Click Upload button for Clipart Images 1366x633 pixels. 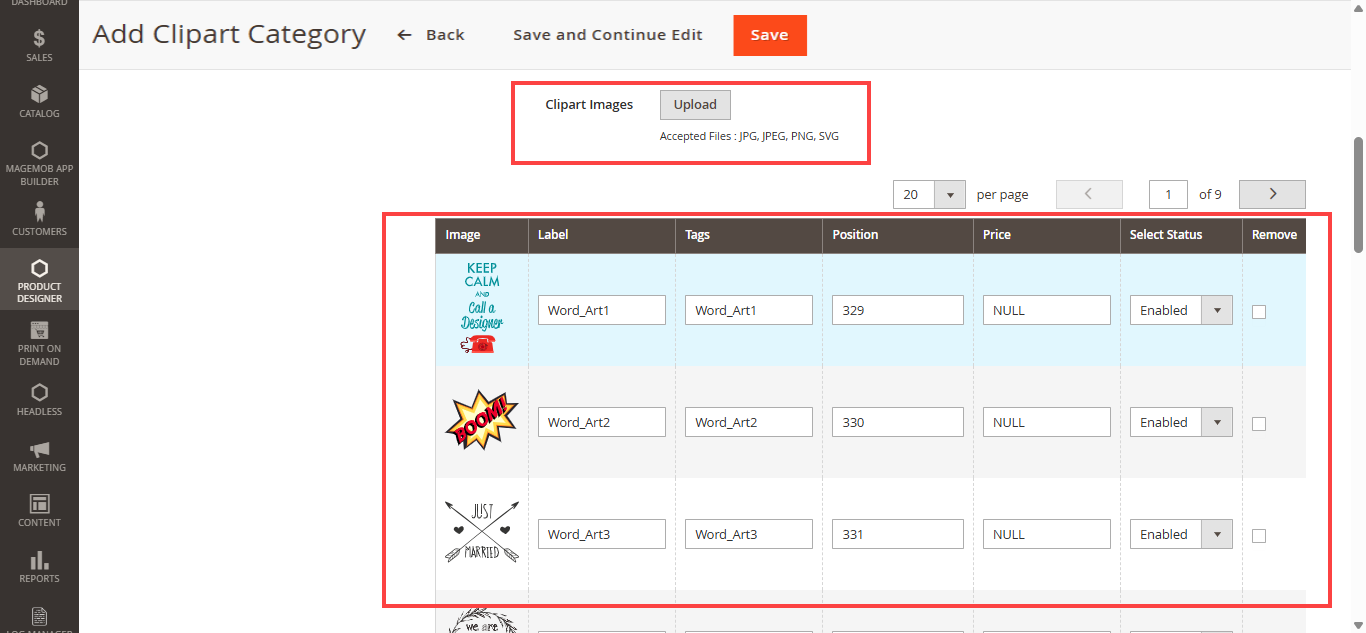click(695, 105)
